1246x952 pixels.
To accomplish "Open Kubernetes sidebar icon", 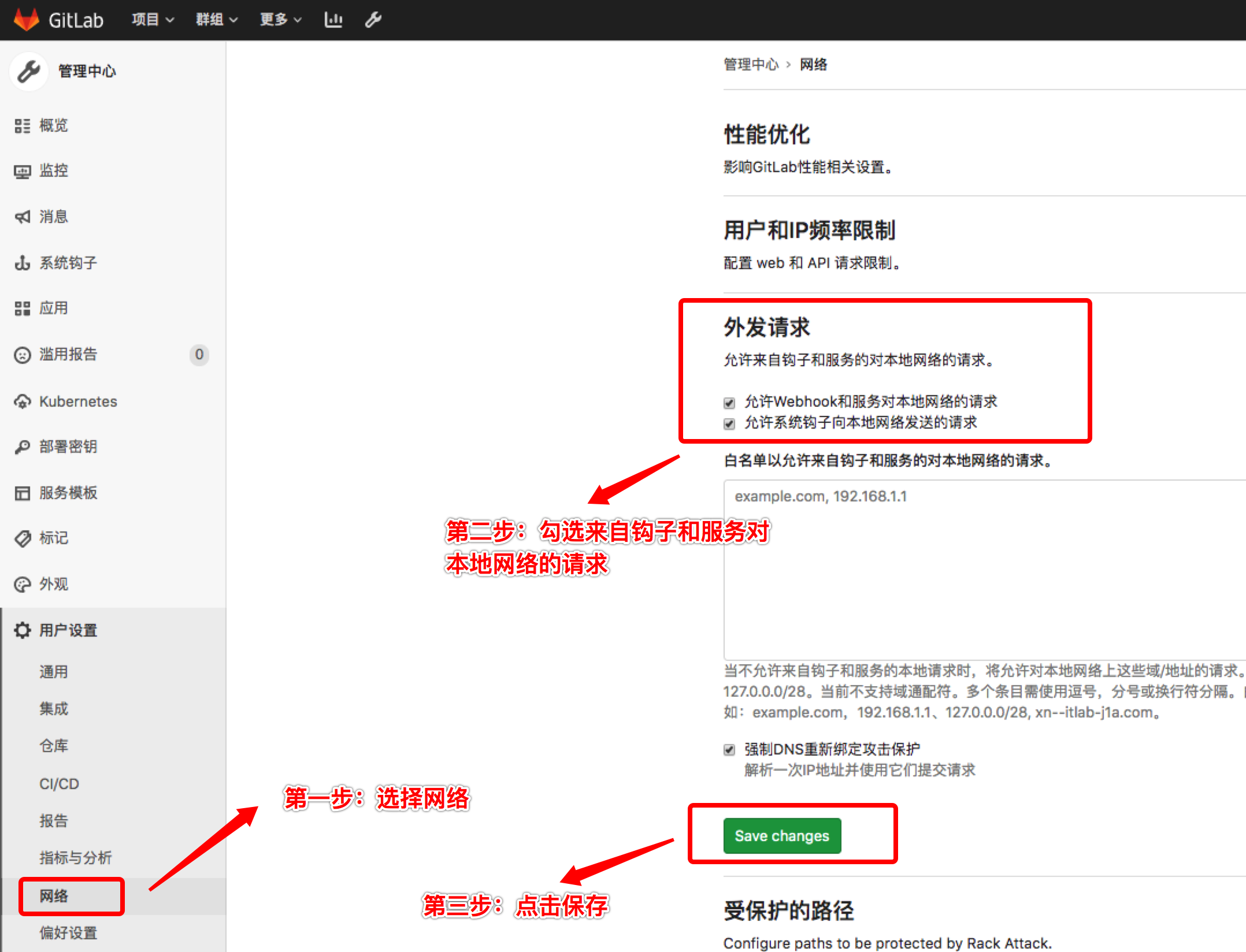I will tap(22, 401).
